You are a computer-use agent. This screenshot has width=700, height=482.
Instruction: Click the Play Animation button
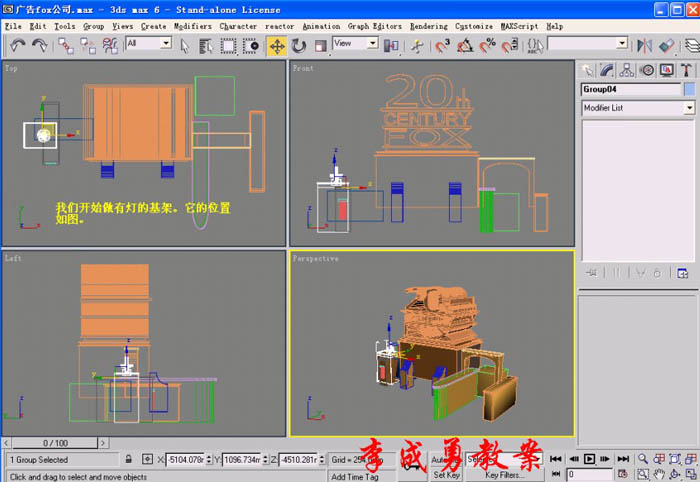tap(589, 459)
